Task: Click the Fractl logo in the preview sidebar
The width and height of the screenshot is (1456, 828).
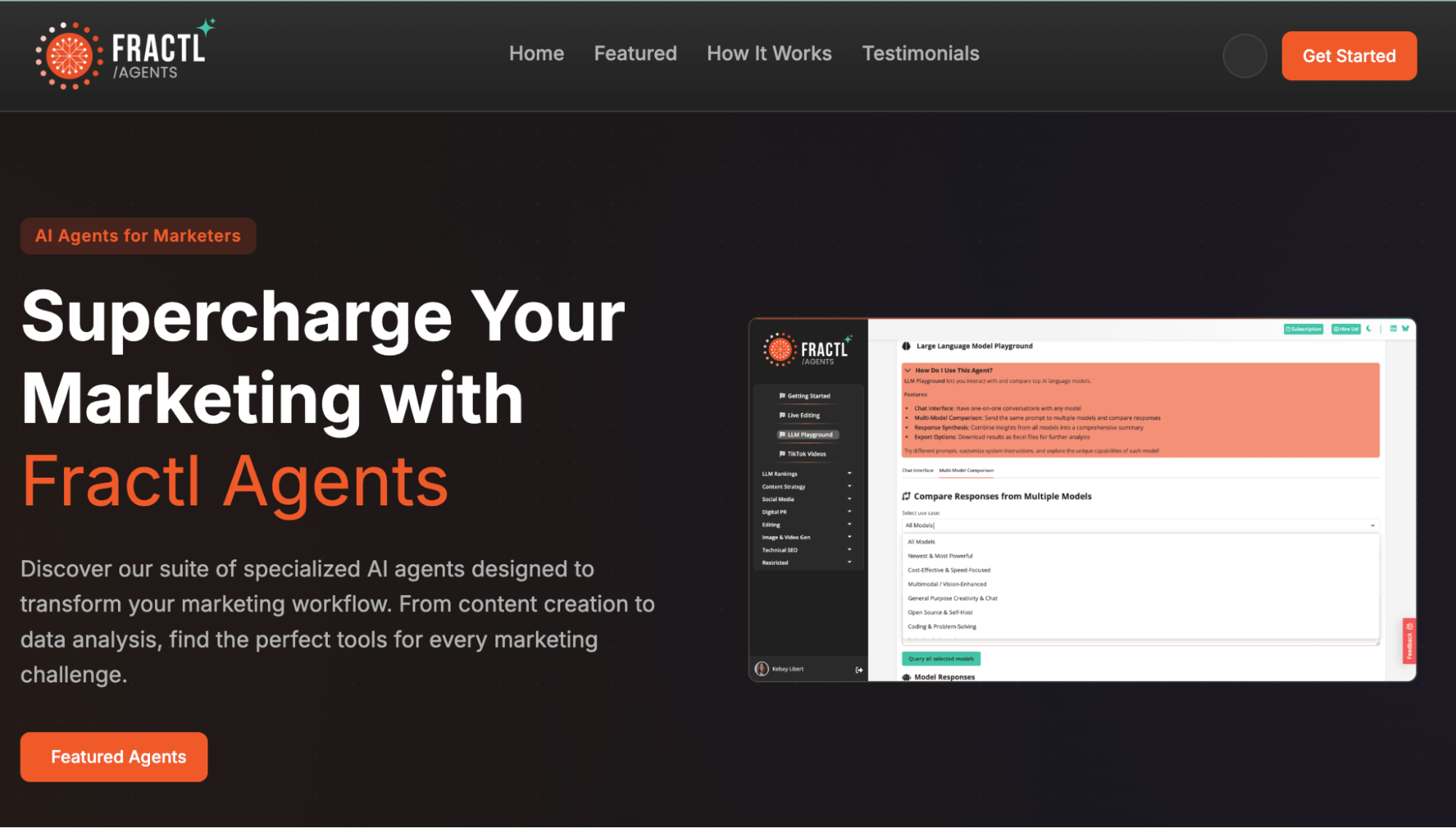Action: (807, 350)
